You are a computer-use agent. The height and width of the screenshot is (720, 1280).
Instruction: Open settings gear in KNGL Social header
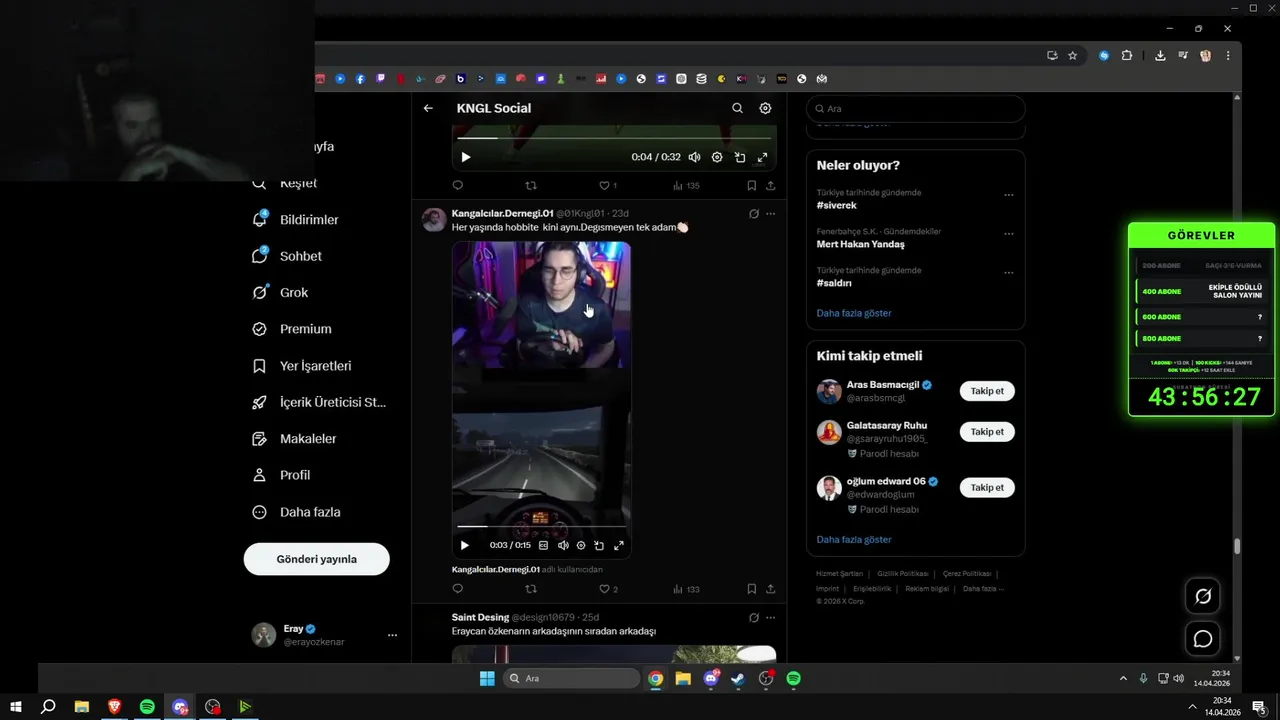765,108
